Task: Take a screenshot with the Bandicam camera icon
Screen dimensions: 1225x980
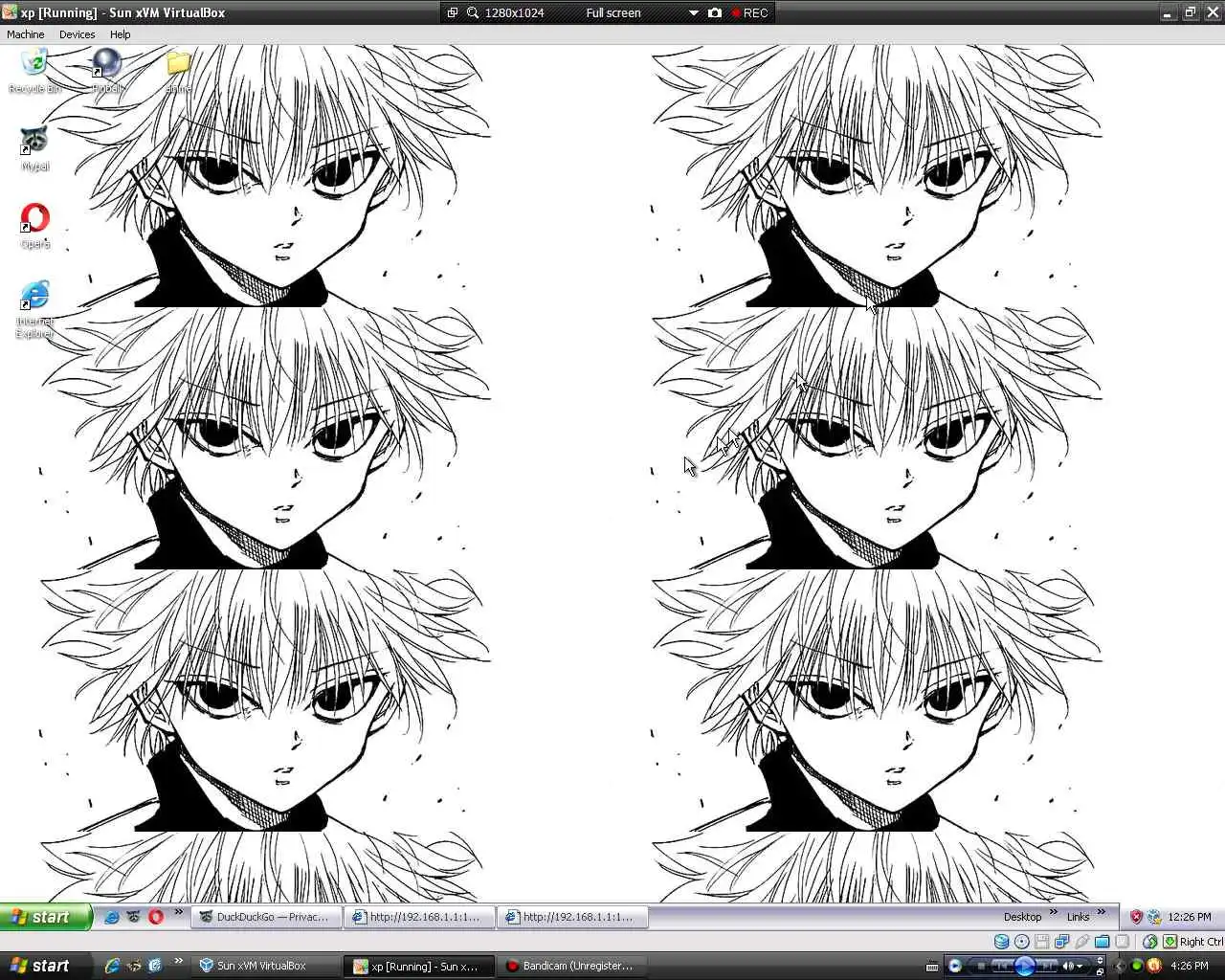Action: point(714,12)
